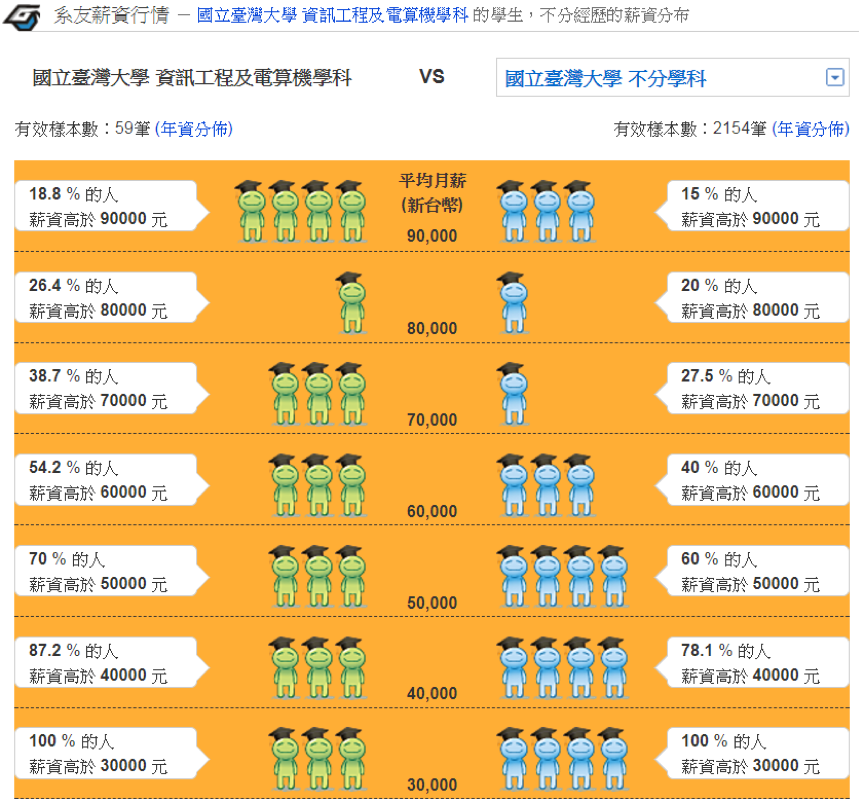Image resolution: width=864 pixels, height=802 pixels.
Task: Click the left 國立臺灣大學 資訊工程及電算機學科 heading
Action: click(192, 78)
